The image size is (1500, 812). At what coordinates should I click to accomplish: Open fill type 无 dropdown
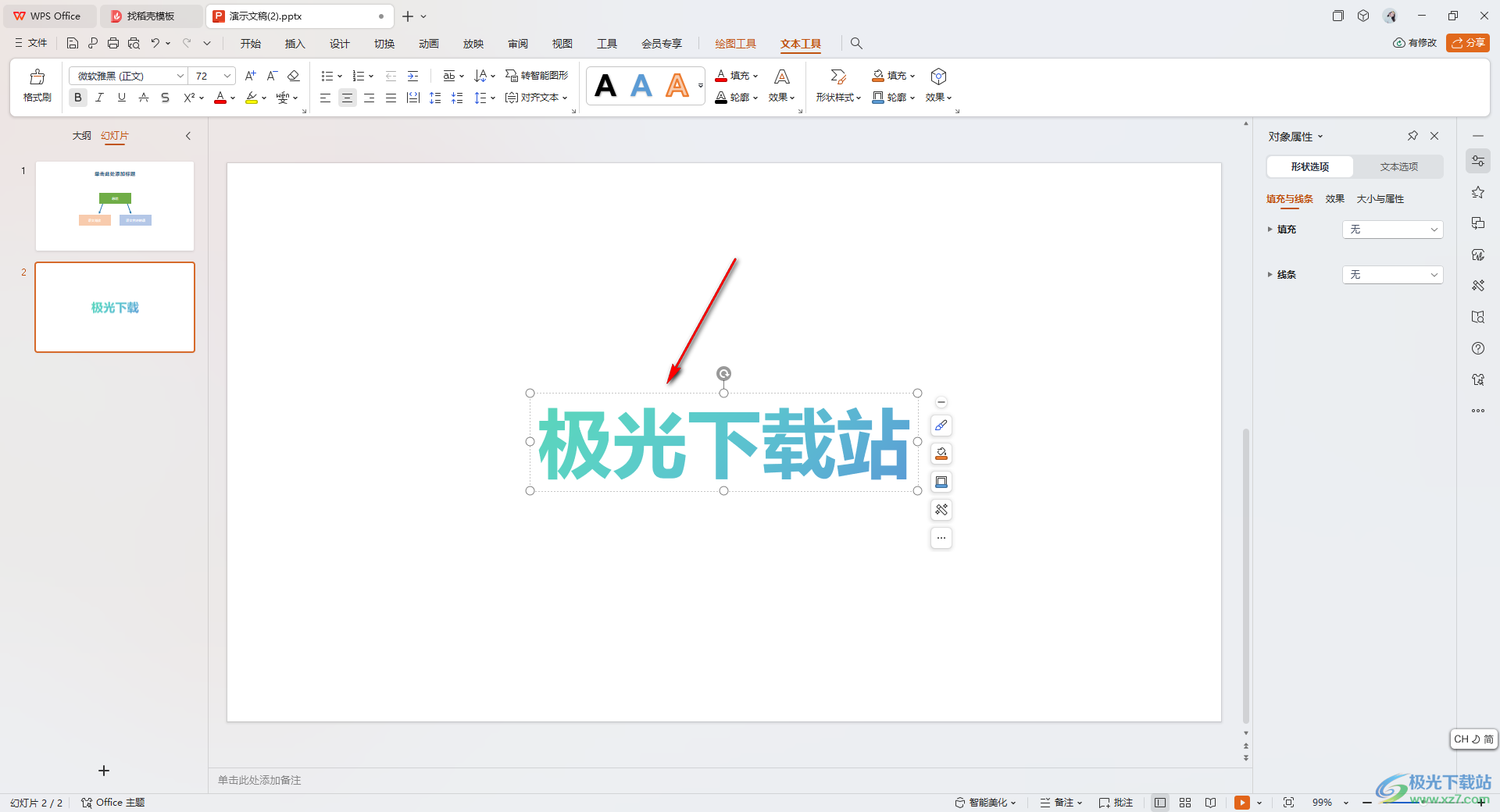(x=1392, y=230)
